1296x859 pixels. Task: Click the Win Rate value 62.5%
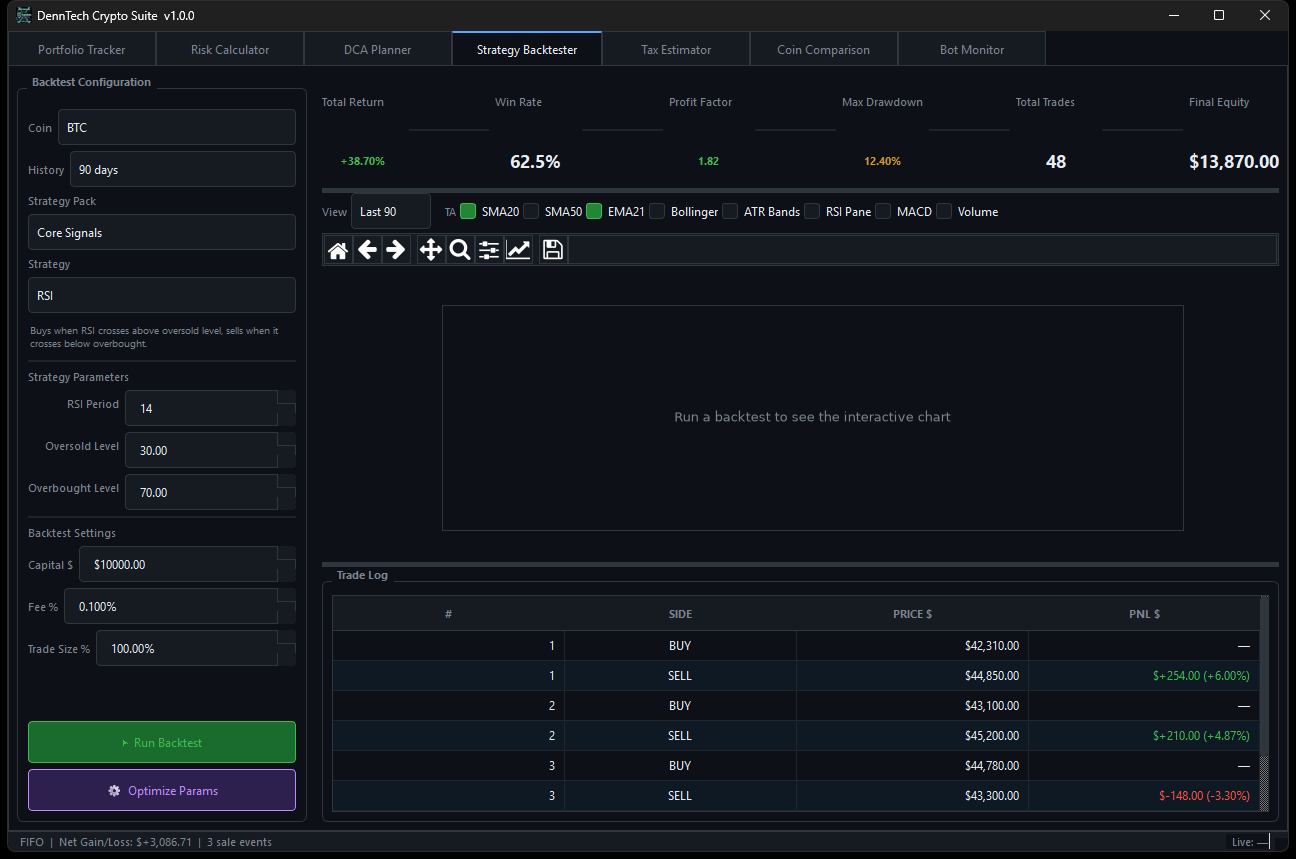535,161
